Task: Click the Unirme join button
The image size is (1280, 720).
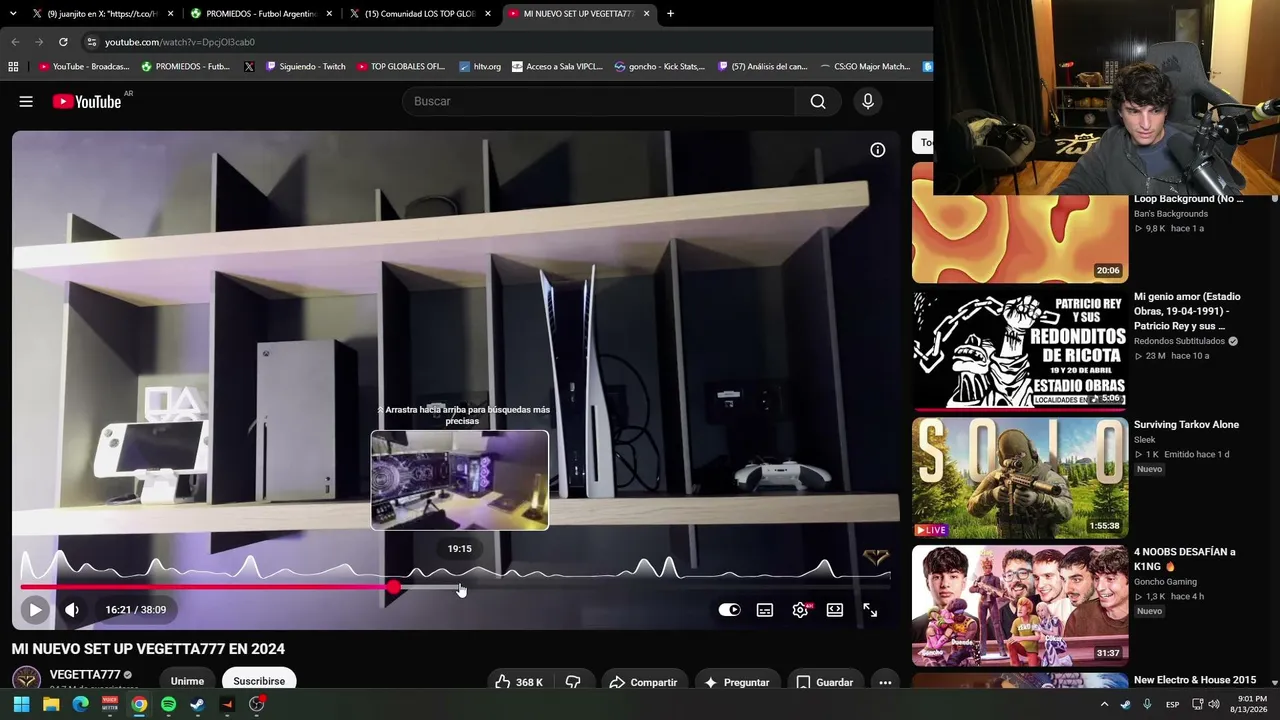Action: 187,681
